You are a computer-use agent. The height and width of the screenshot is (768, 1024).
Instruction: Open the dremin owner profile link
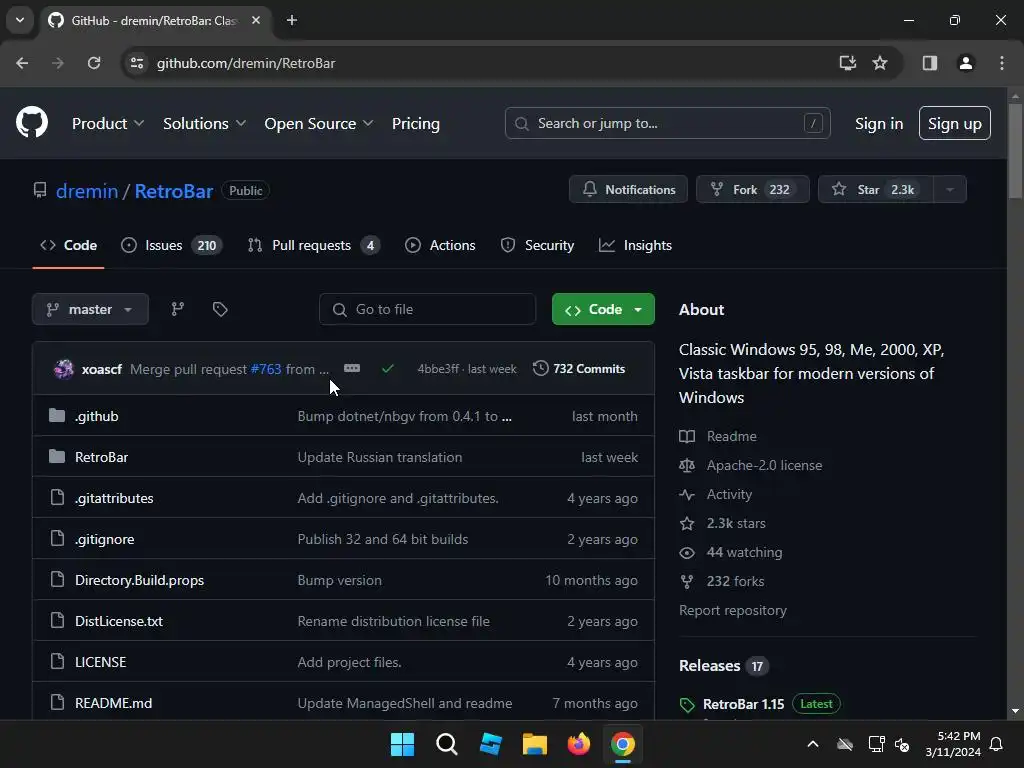point(87,191)
